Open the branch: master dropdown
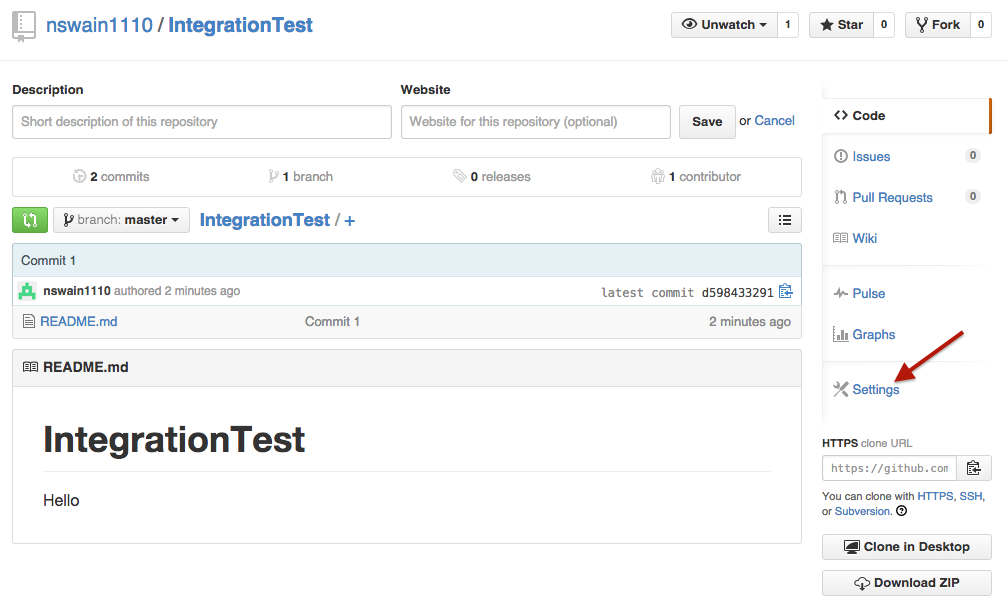This screenshot has height=611, width=1007. coord(121,220)
